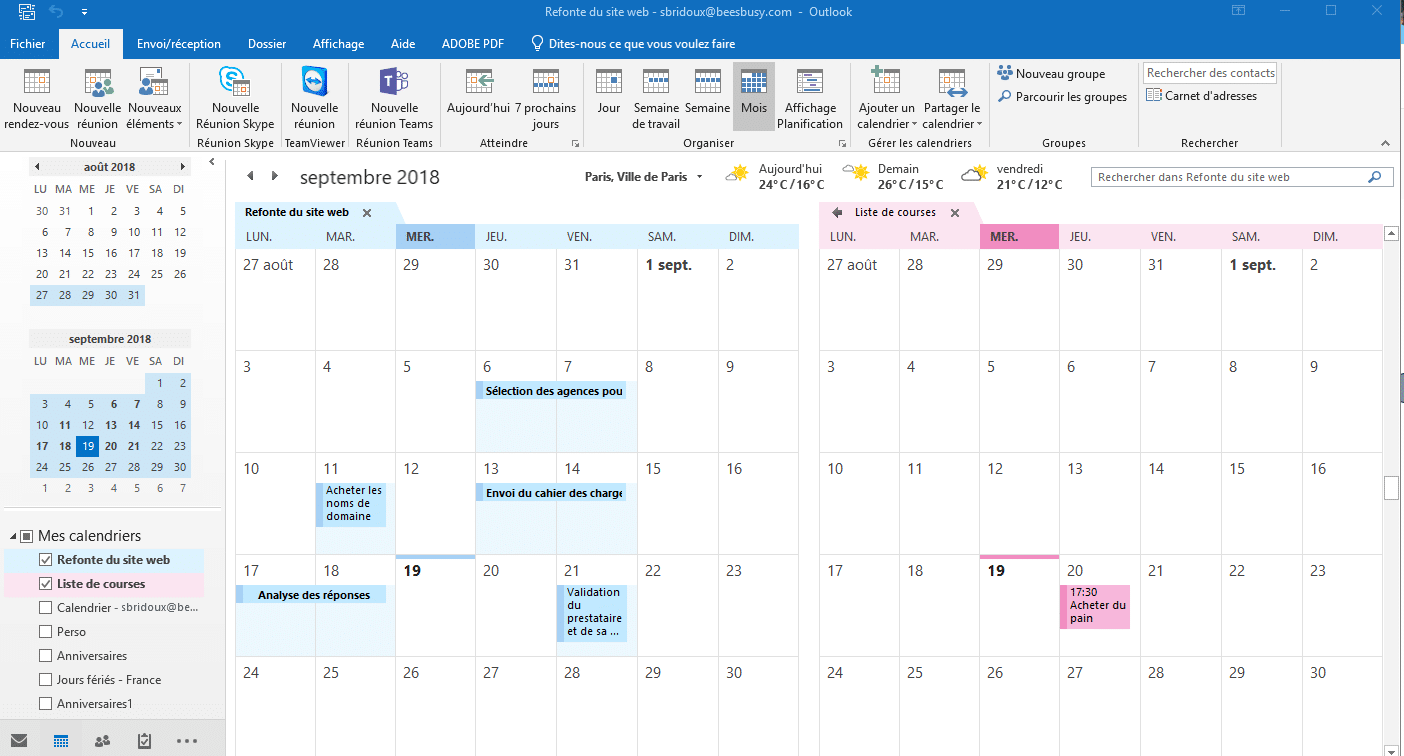Open the ADOBE PDF ribbon tab
Viewport: 1404px width, 756px height.
(473, 44)
